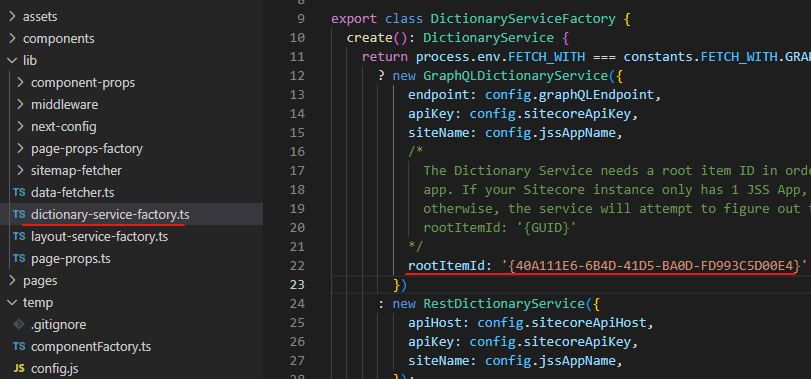Expand the sitemap-fetcher folder chevron
The width and height of the screenshot is (811, 379).
point(20,171)
